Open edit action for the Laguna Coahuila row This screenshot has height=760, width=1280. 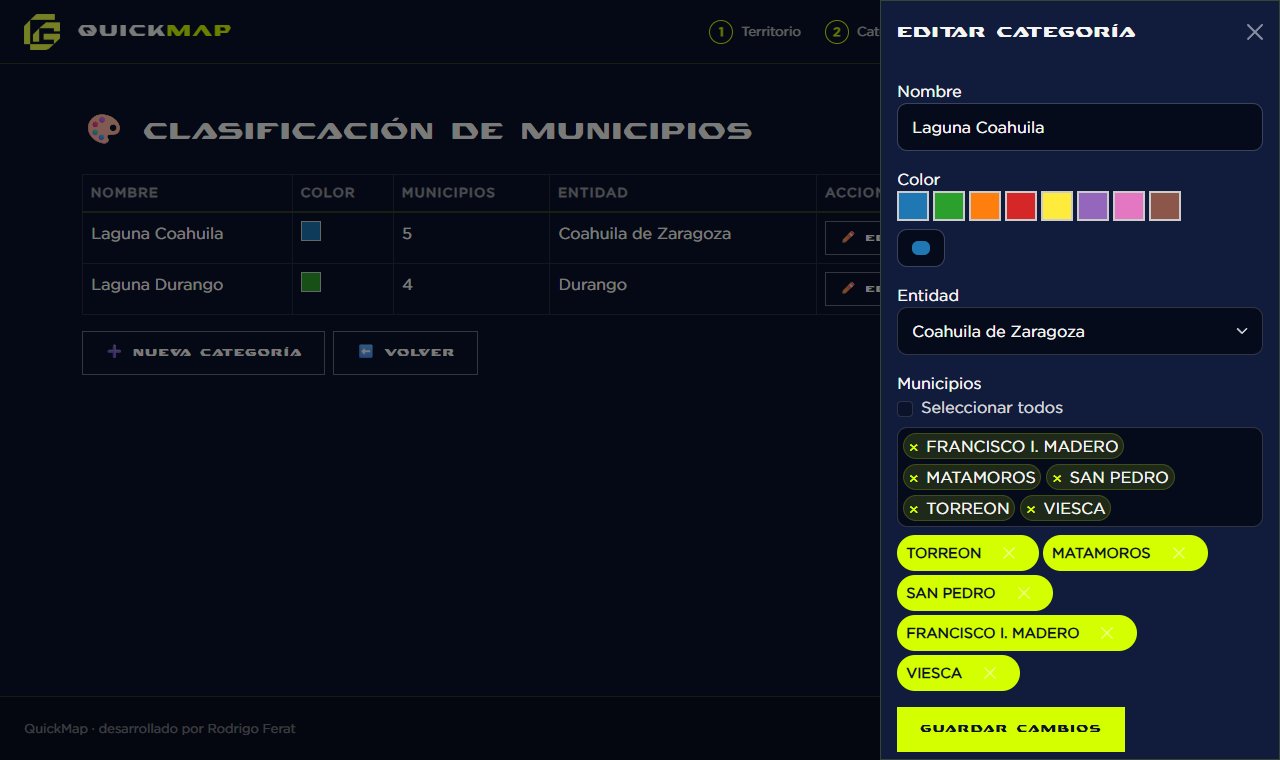852,238
